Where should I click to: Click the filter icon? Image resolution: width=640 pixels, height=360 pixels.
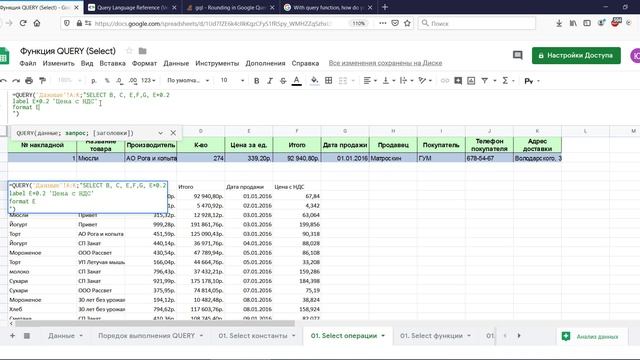coord(484,81)
